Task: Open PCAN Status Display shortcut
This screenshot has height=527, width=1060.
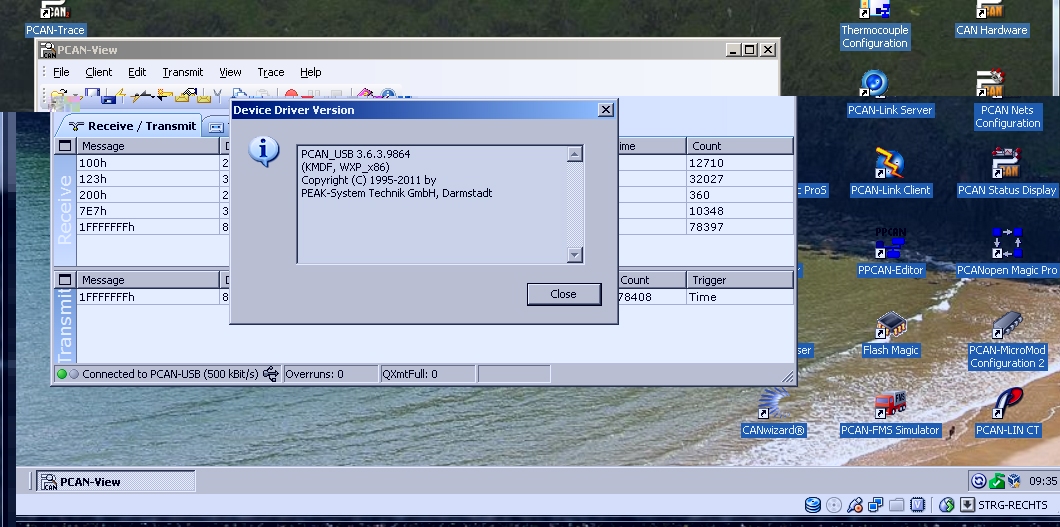Action: click(1007, 172)
